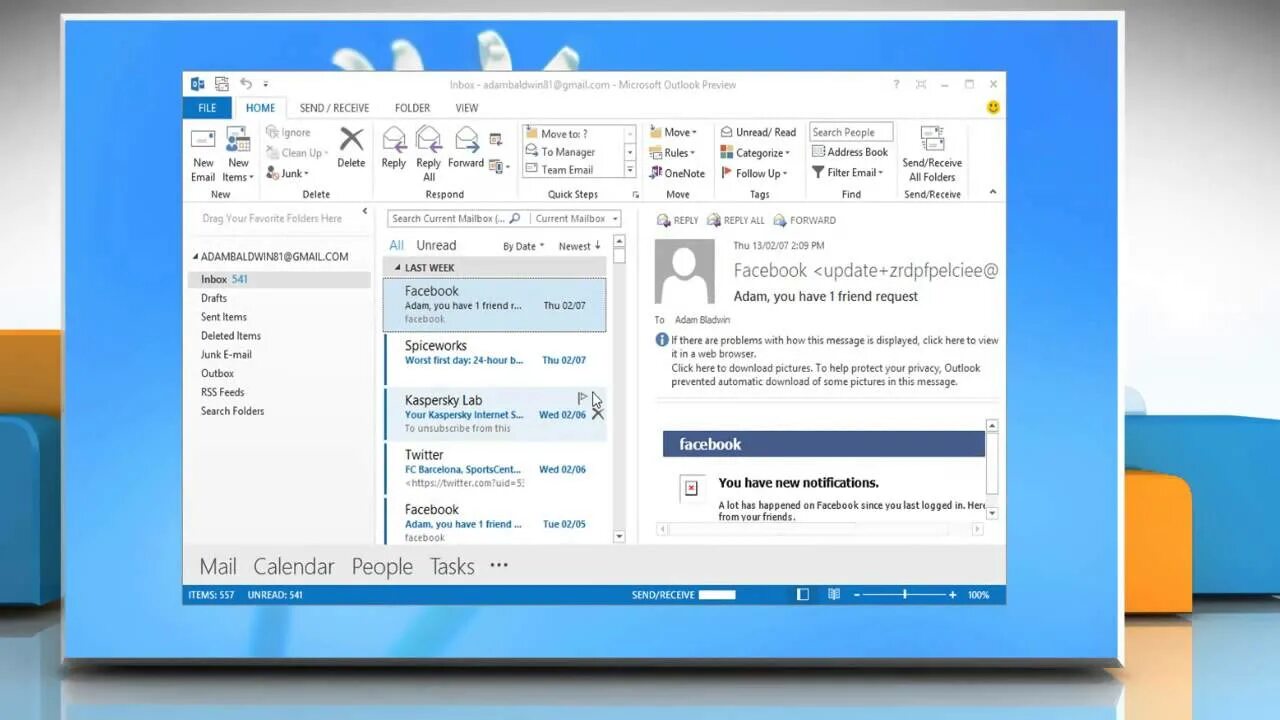Select the Inbox folder

point(279,280)
